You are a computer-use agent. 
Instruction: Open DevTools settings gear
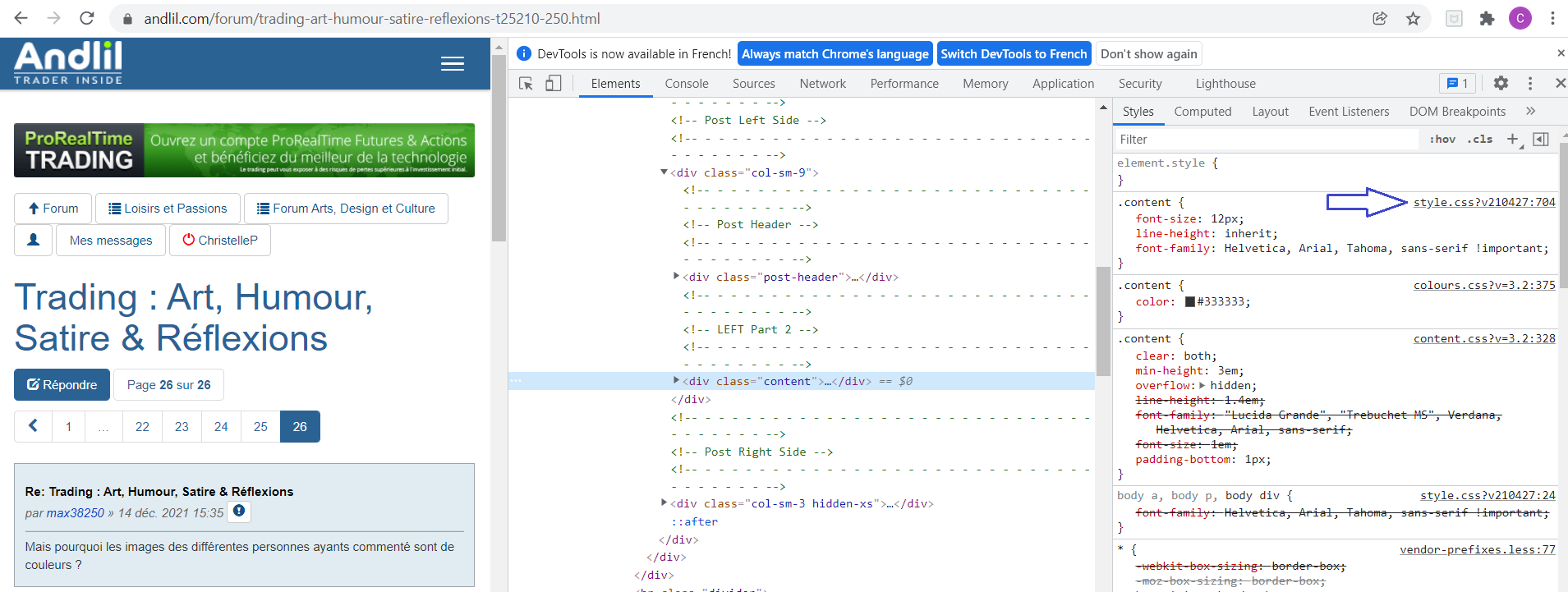click(1501, 83)
